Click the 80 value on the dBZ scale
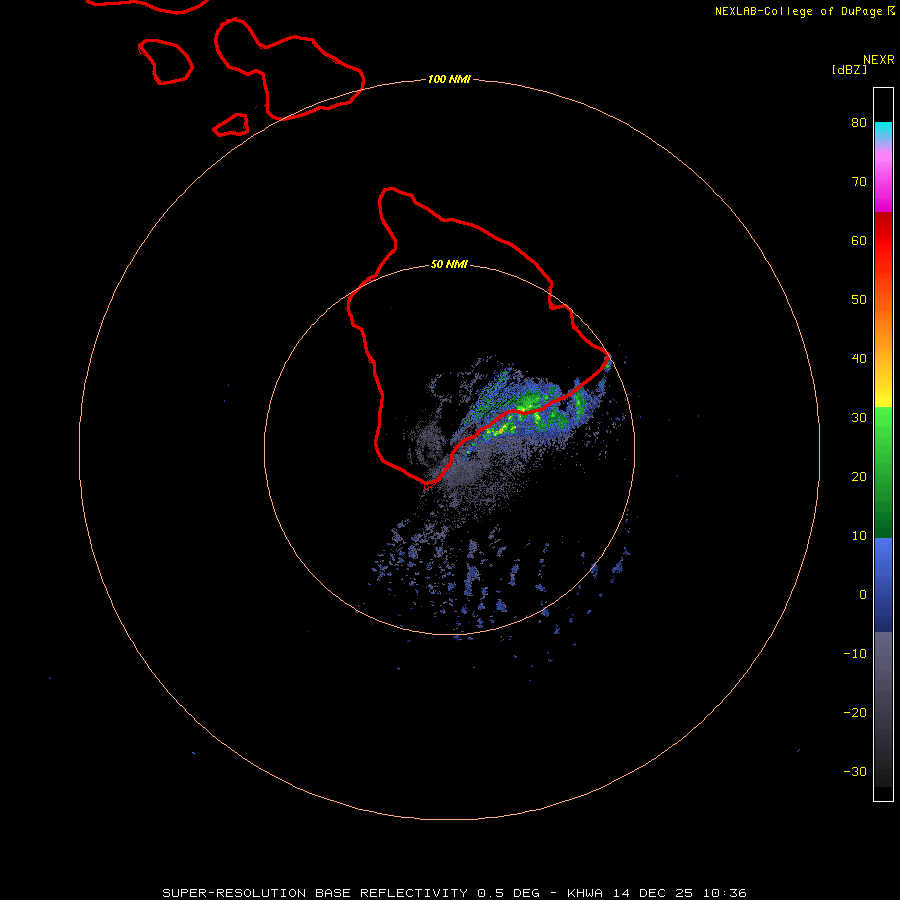Screen dimensions: 900x900 click(859, 123)
